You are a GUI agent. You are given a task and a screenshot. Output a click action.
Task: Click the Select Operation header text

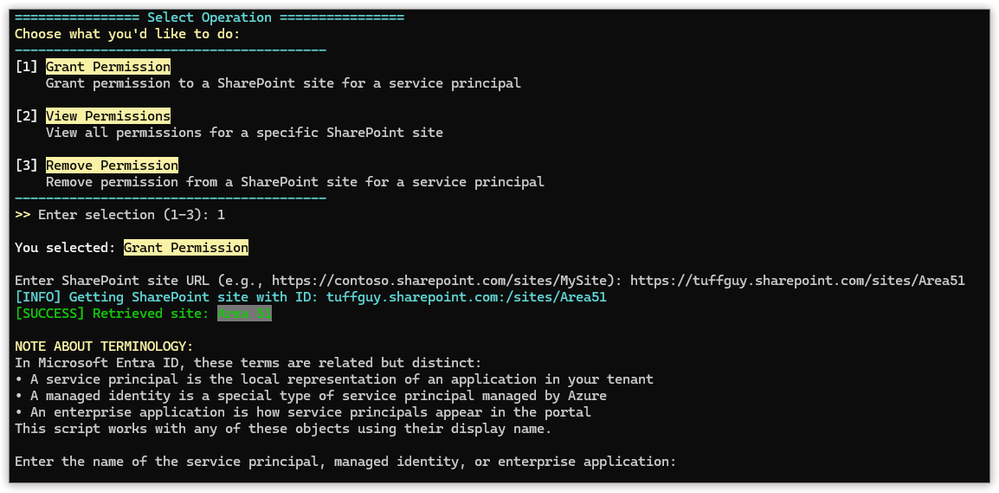(x=209, y=18)
